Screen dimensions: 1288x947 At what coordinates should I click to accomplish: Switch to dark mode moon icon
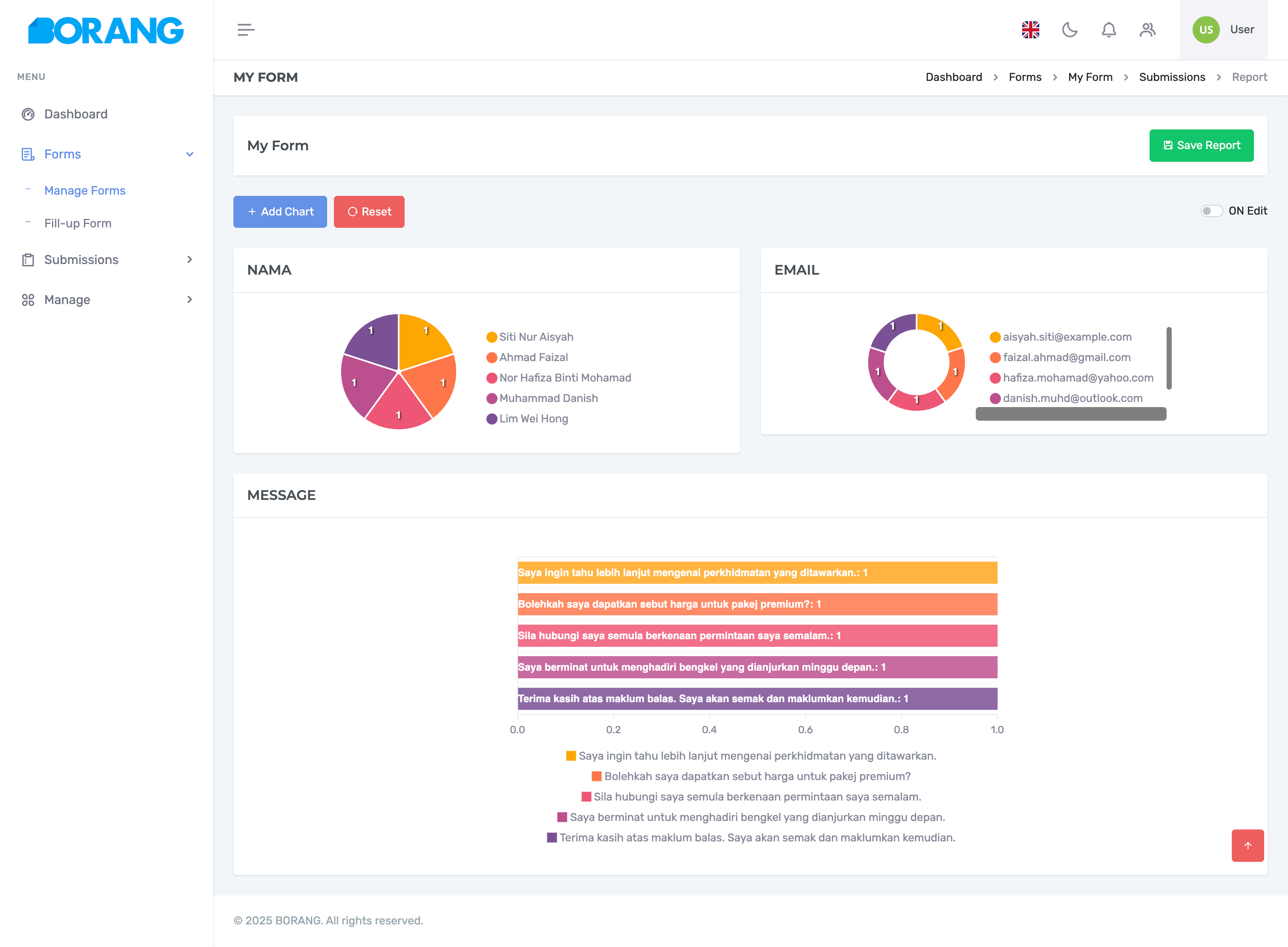coord(1069,30)
